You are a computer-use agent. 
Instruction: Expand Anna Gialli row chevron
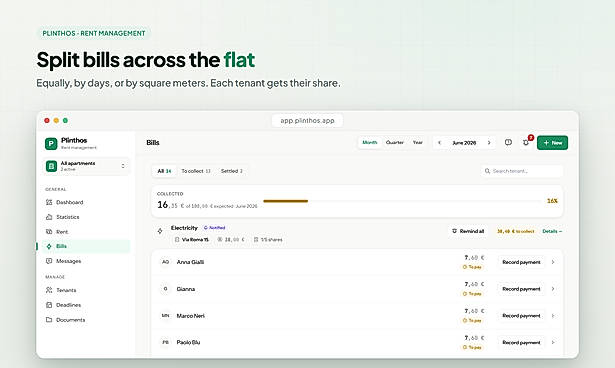pos(553,262)
